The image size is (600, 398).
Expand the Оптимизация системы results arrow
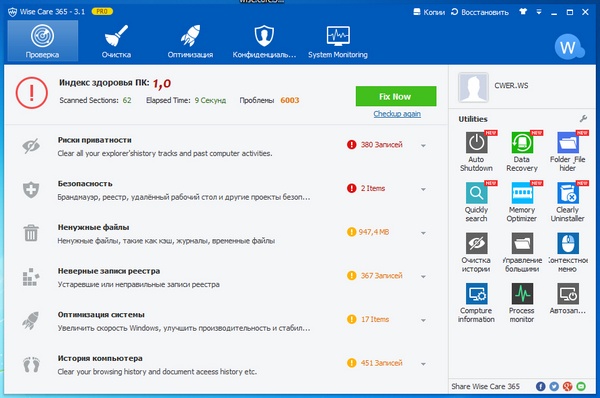[423, 320]
